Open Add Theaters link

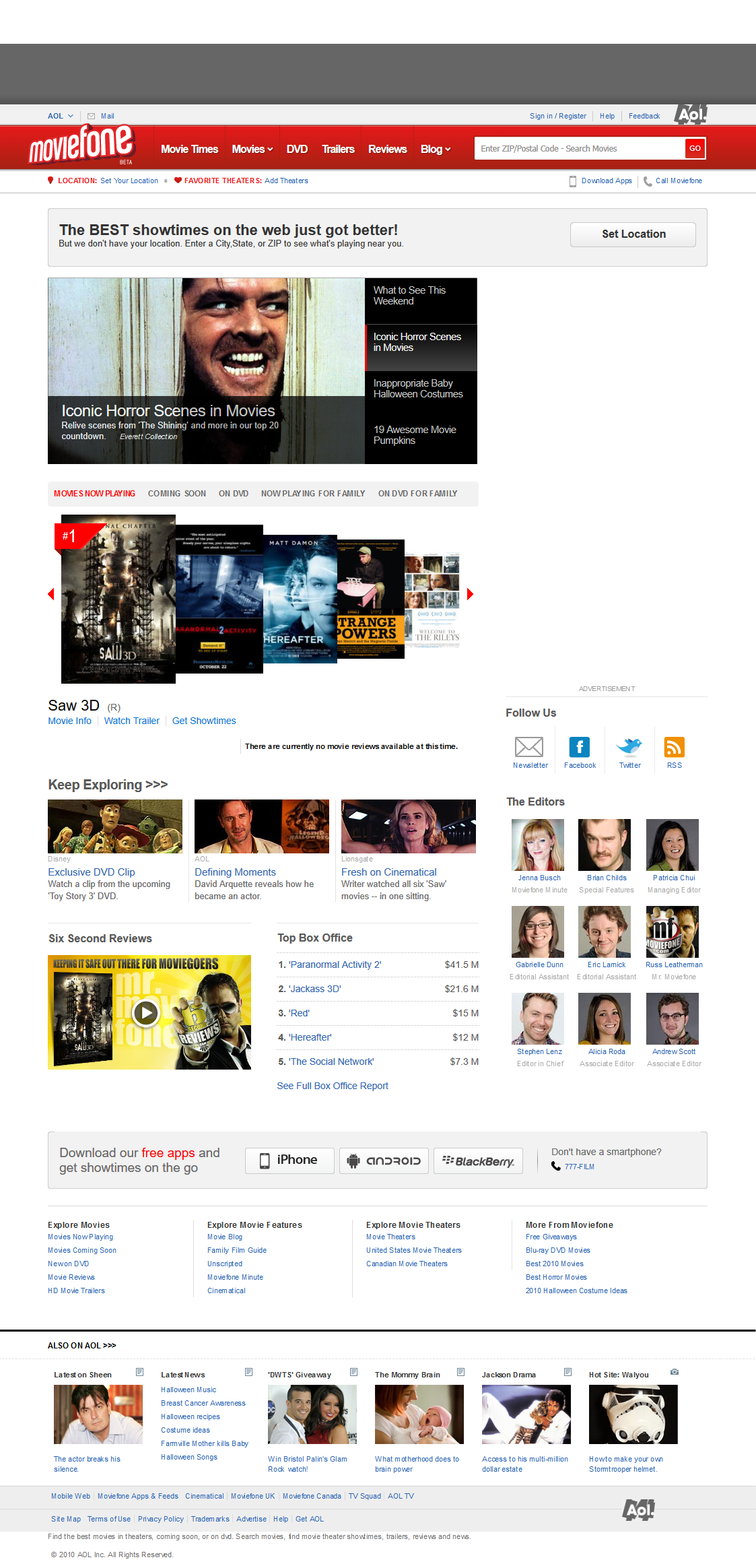tap(286, 181)
